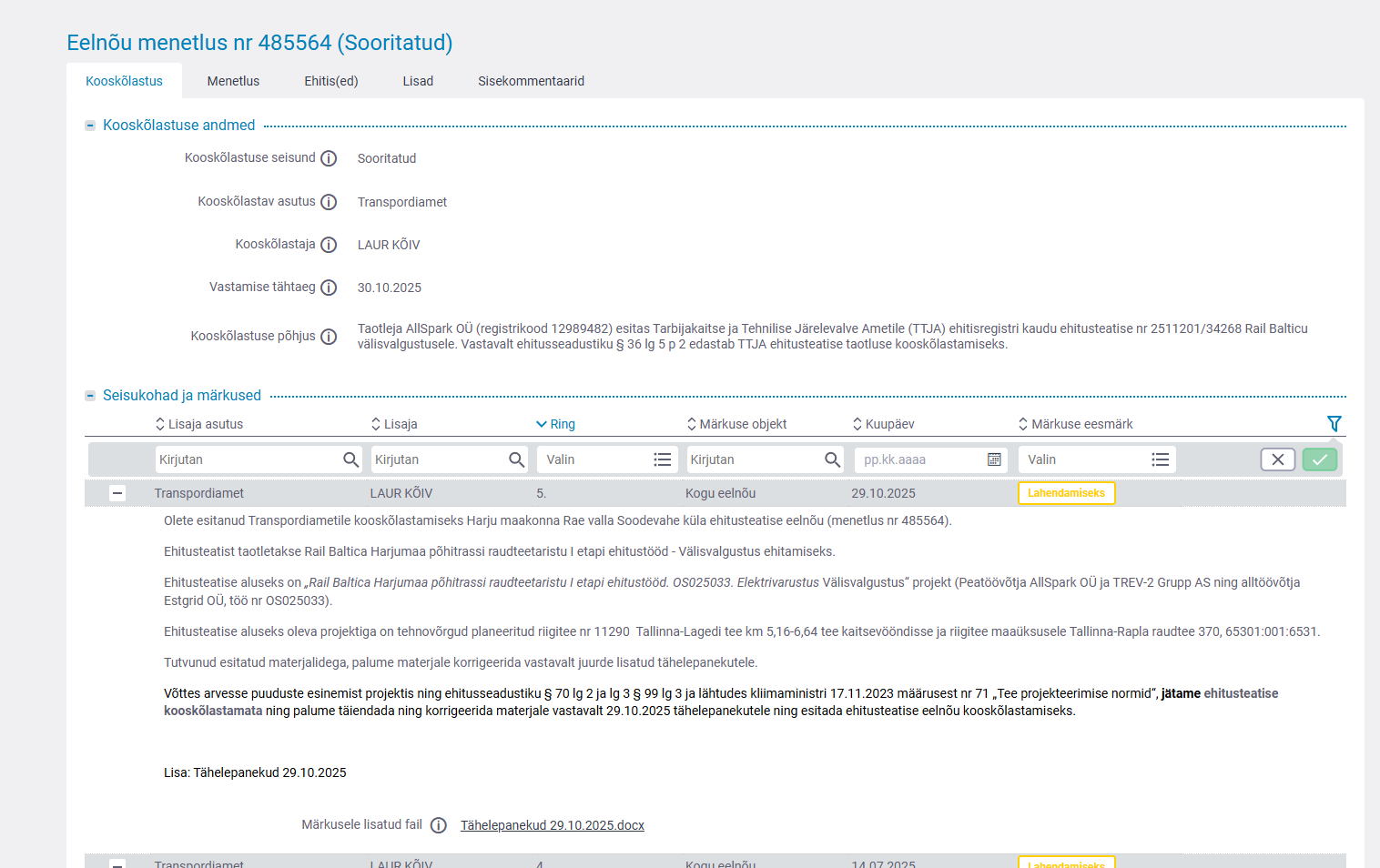Collapse the Seisukohad ja märkused section
Viewport: 1380px width, 868px height.
tap(90, 396)
